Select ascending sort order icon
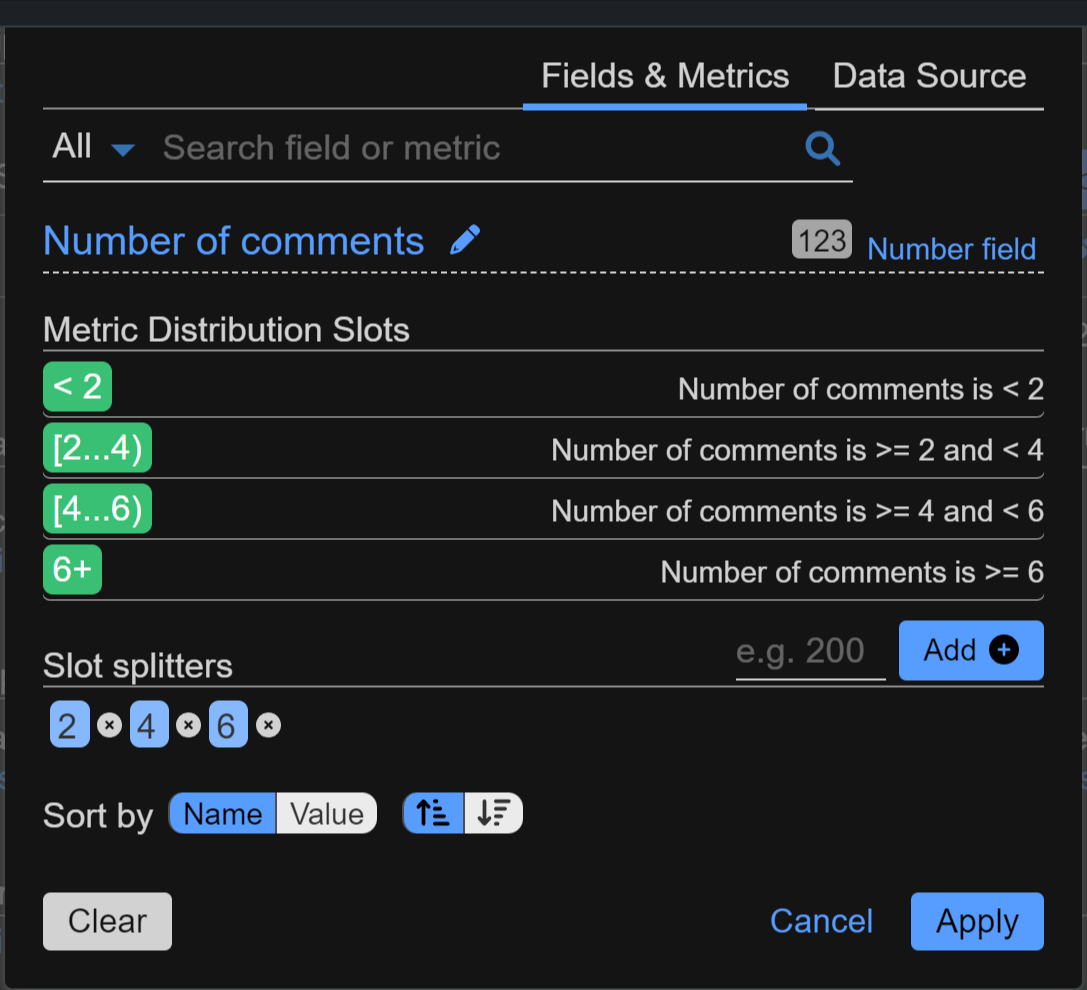 pyautogui.click(x=433, y=814)
